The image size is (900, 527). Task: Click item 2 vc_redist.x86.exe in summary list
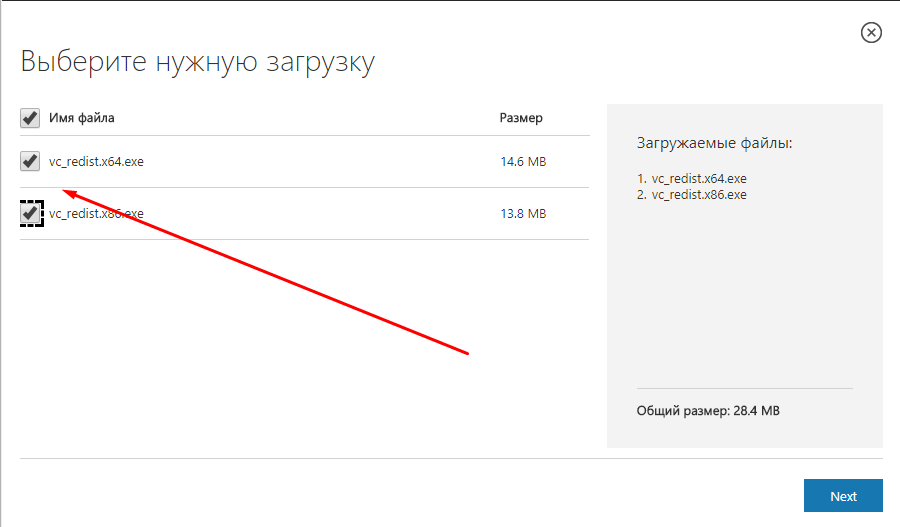692,194
